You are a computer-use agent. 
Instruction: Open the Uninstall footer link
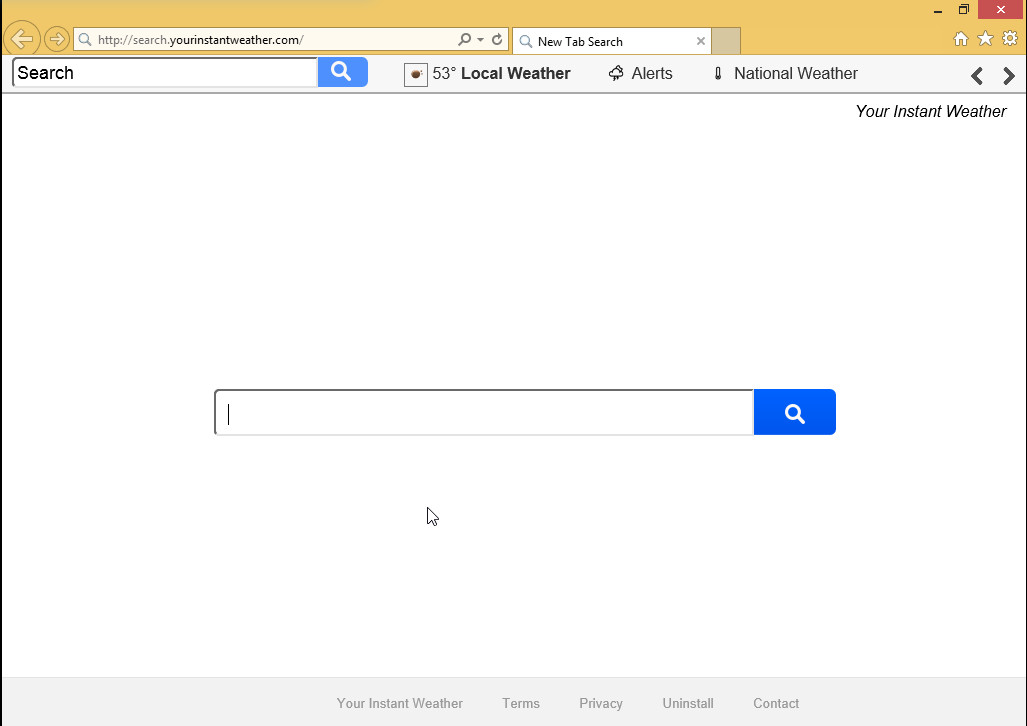[688, 703]
